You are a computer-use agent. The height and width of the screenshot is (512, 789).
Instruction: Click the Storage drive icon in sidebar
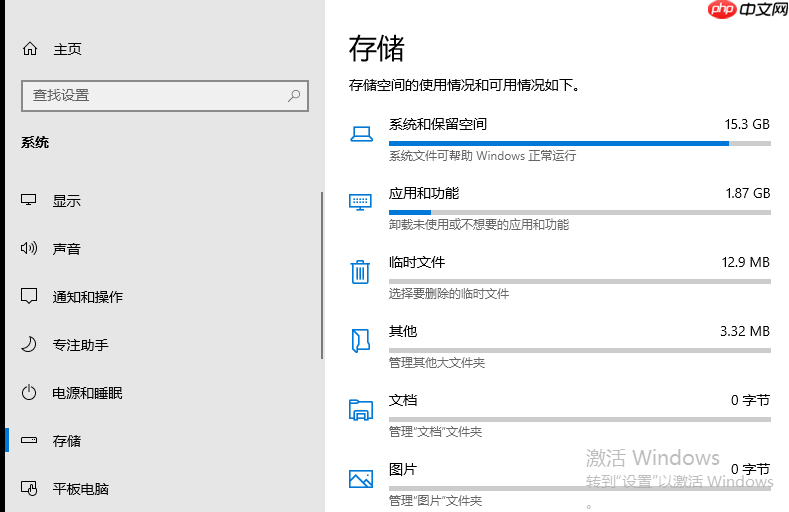point(29,440)
